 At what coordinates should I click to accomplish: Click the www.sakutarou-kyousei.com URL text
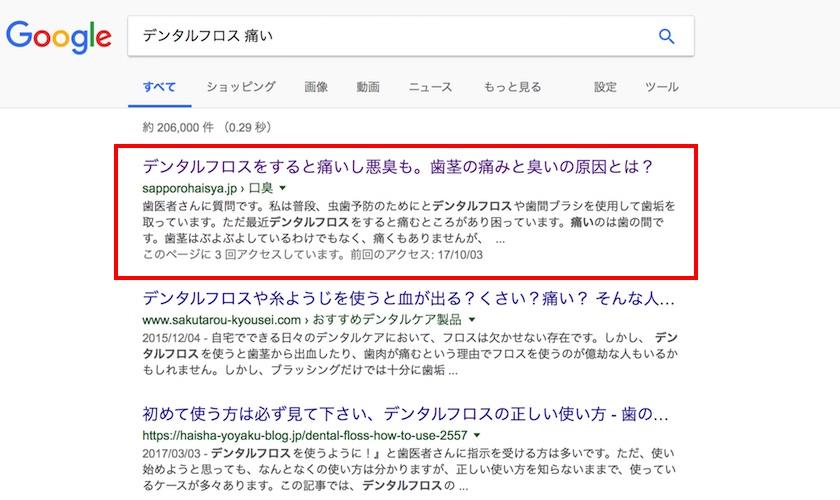pos(302,320)
